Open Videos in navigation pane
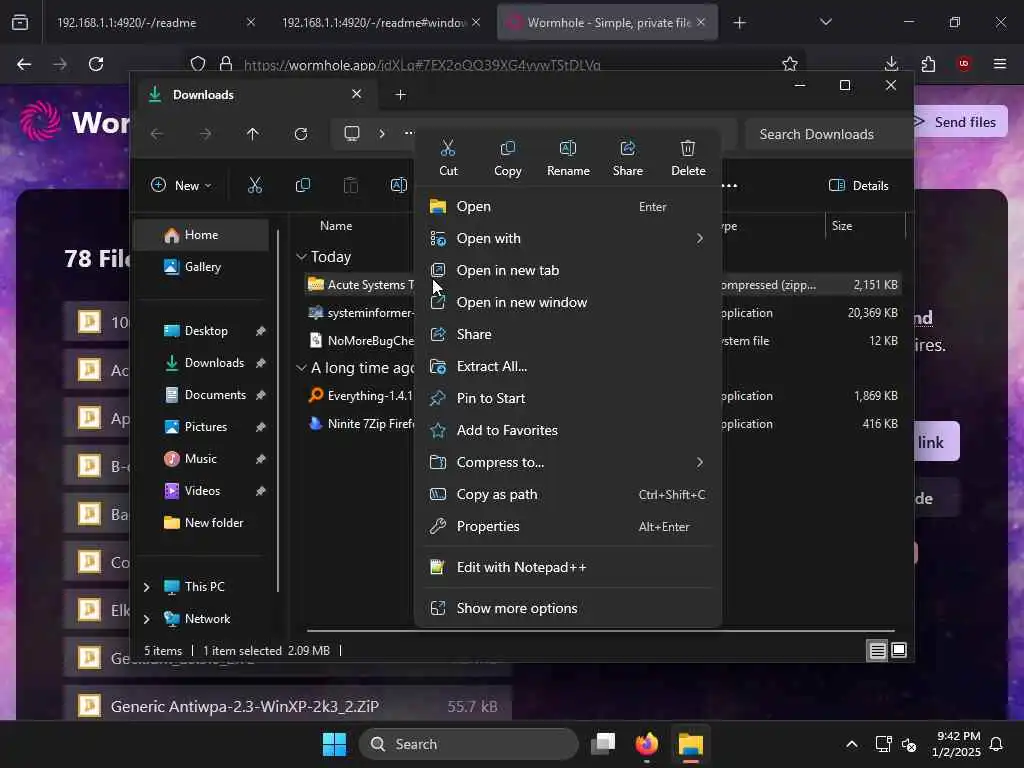 tap(201, 491)
